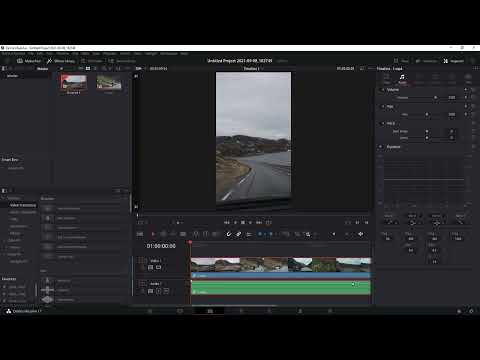This screenshot has width=480, height=360.
Task: Toggle Auto Track Selector on Video 1
Action: pyautogui.click(x=150, y=267)
